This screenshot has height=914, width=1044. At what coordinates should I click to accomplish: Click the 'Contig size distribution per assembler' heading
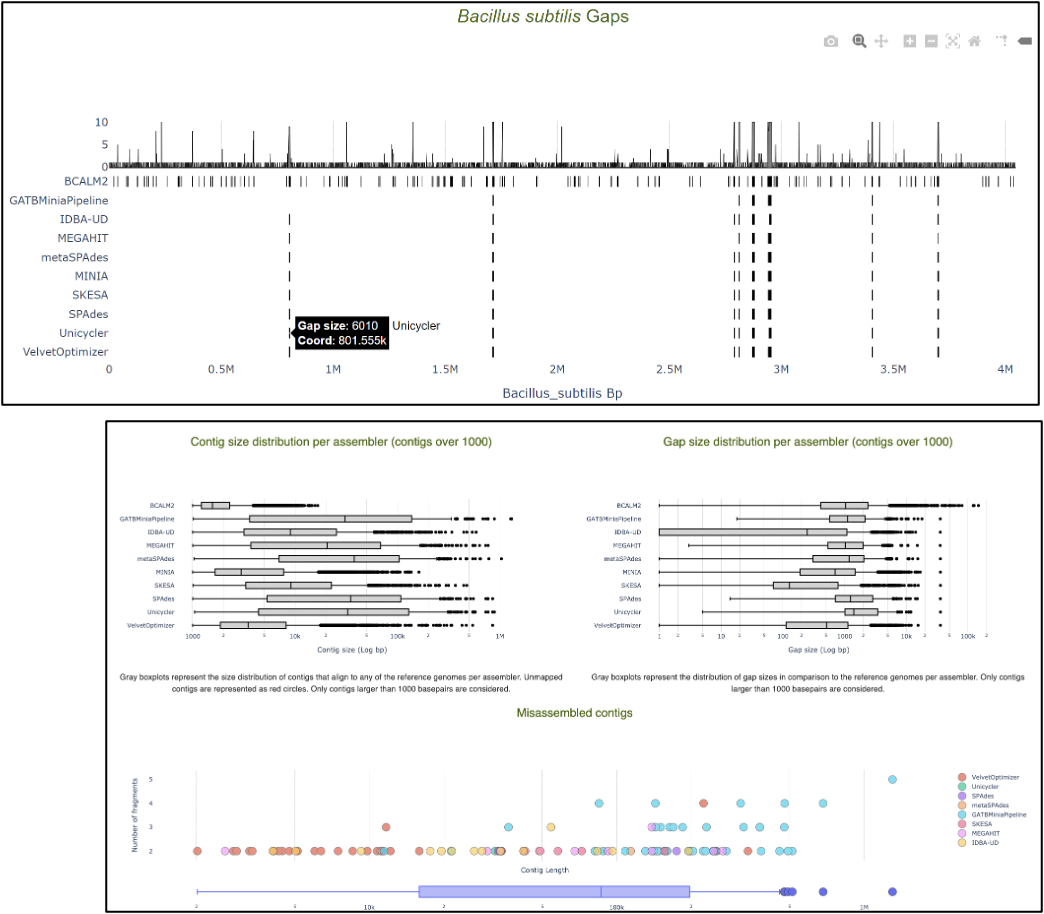(341, 441)
